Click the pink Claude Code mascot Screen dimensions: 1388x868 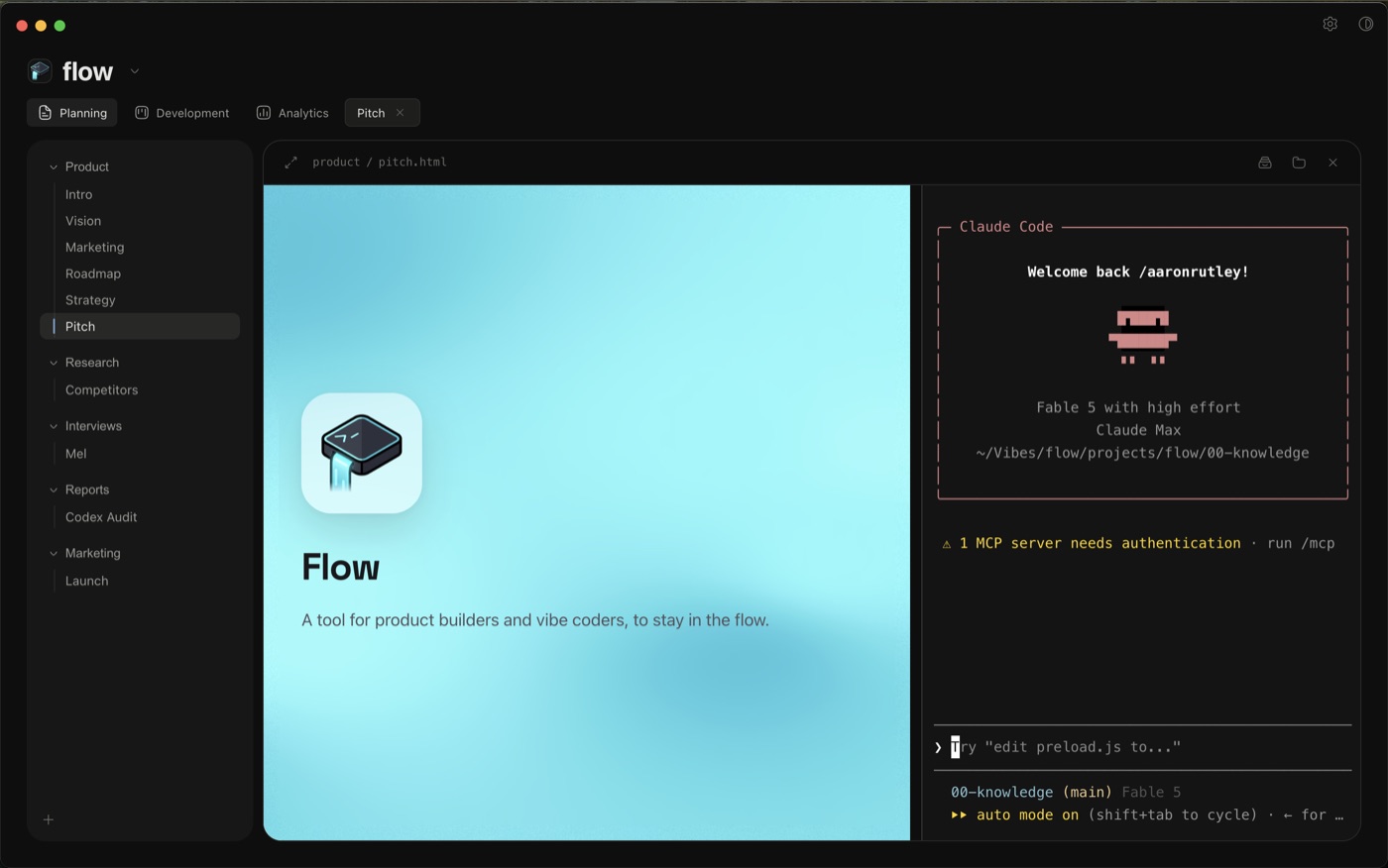tap(1142, 336)
